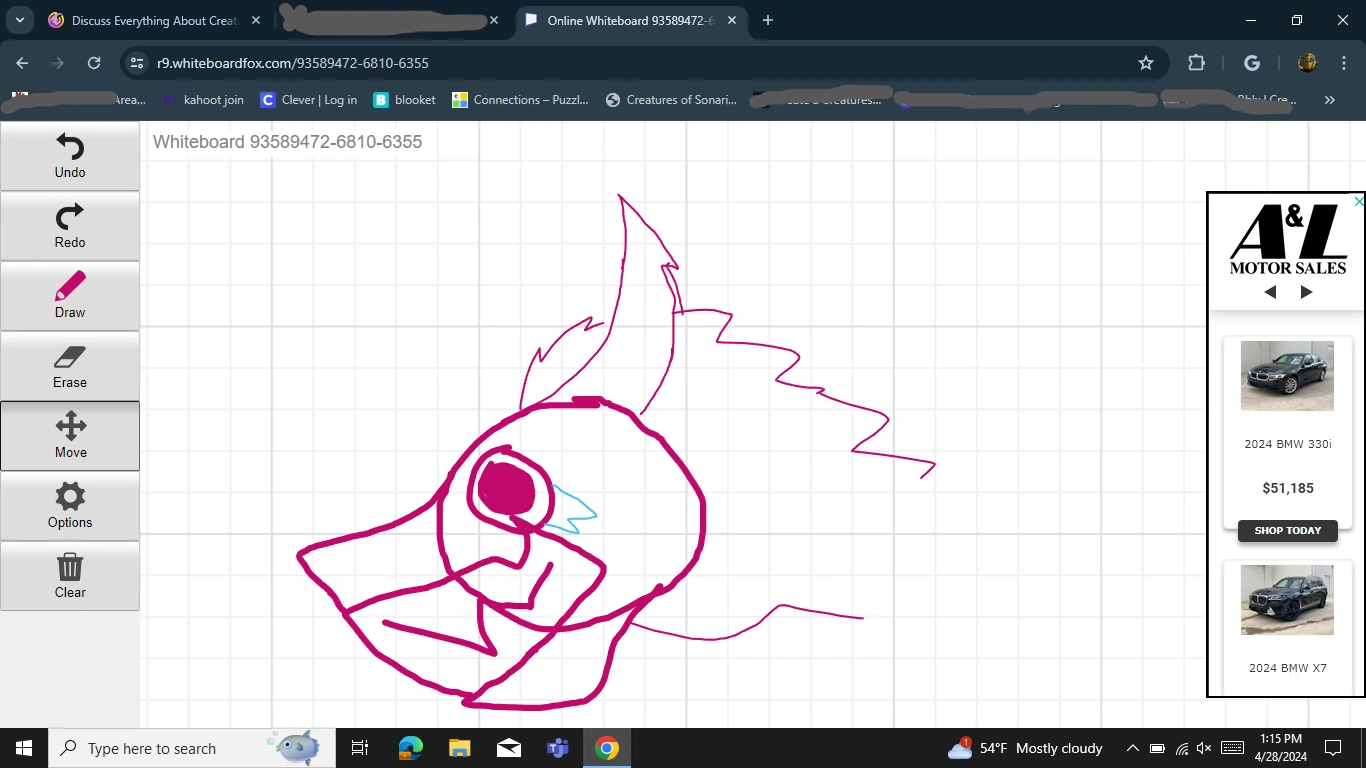Switch to the Erase tool
The image size is (1366, 768).
click(69, 366)
